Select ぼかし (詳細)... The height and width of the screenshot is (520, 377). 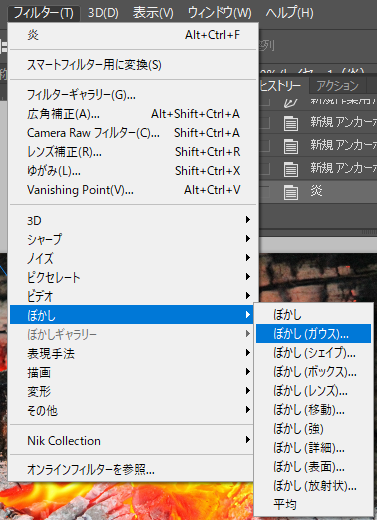point(313,448)
